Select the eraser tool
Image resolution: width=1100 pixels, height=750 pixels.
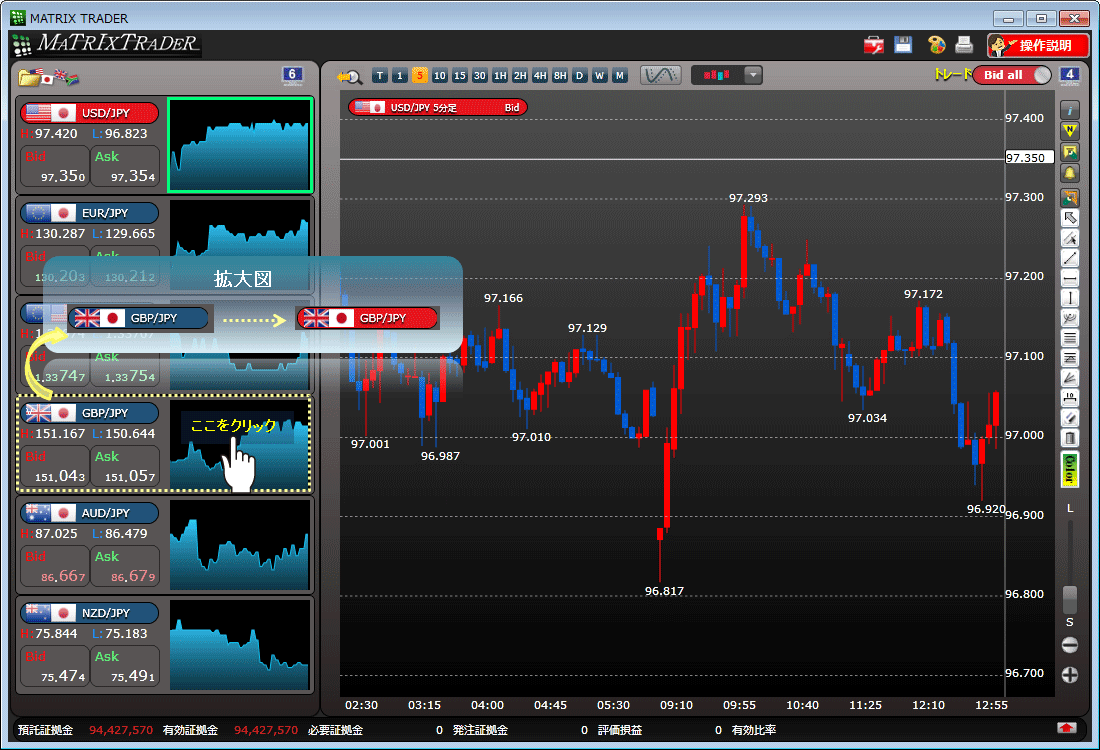click(1070, 418)
